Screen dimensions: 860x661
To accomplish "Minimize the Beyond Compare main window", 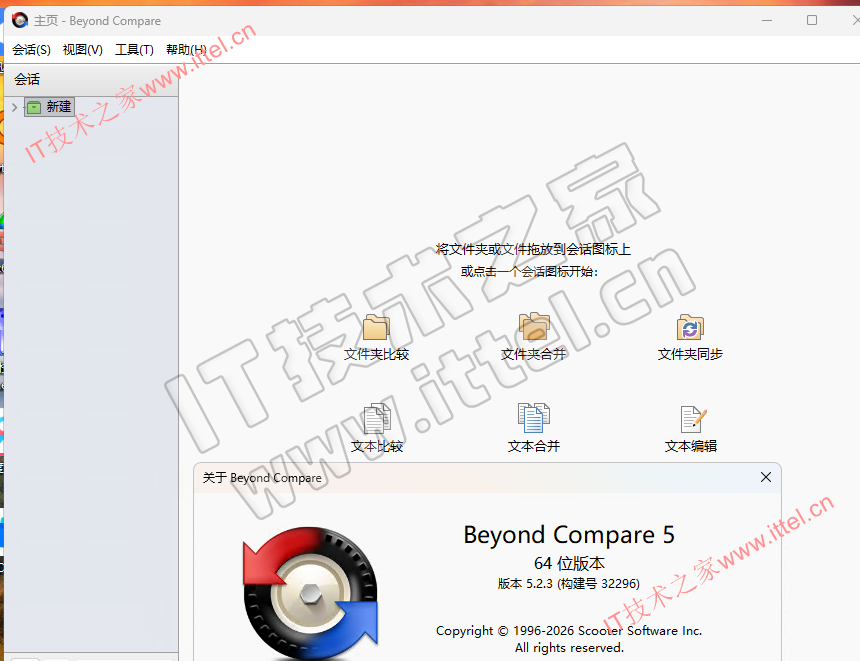I will (x=767, y=20).
